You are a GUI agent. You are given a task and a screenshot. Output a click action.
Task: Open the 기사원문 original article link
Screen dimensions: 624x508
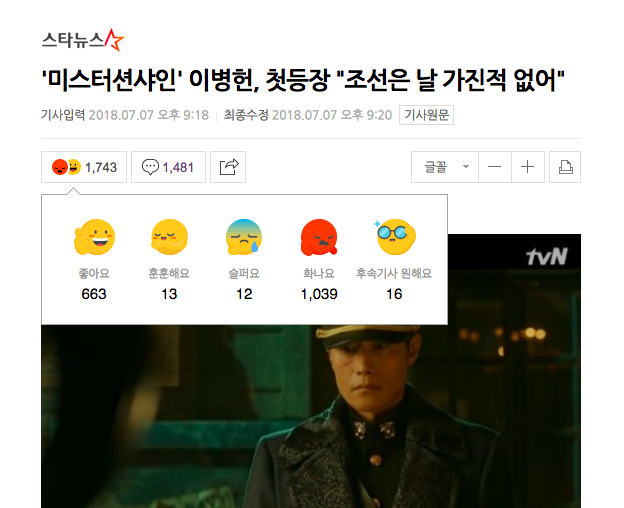click(x=427, y=115)
